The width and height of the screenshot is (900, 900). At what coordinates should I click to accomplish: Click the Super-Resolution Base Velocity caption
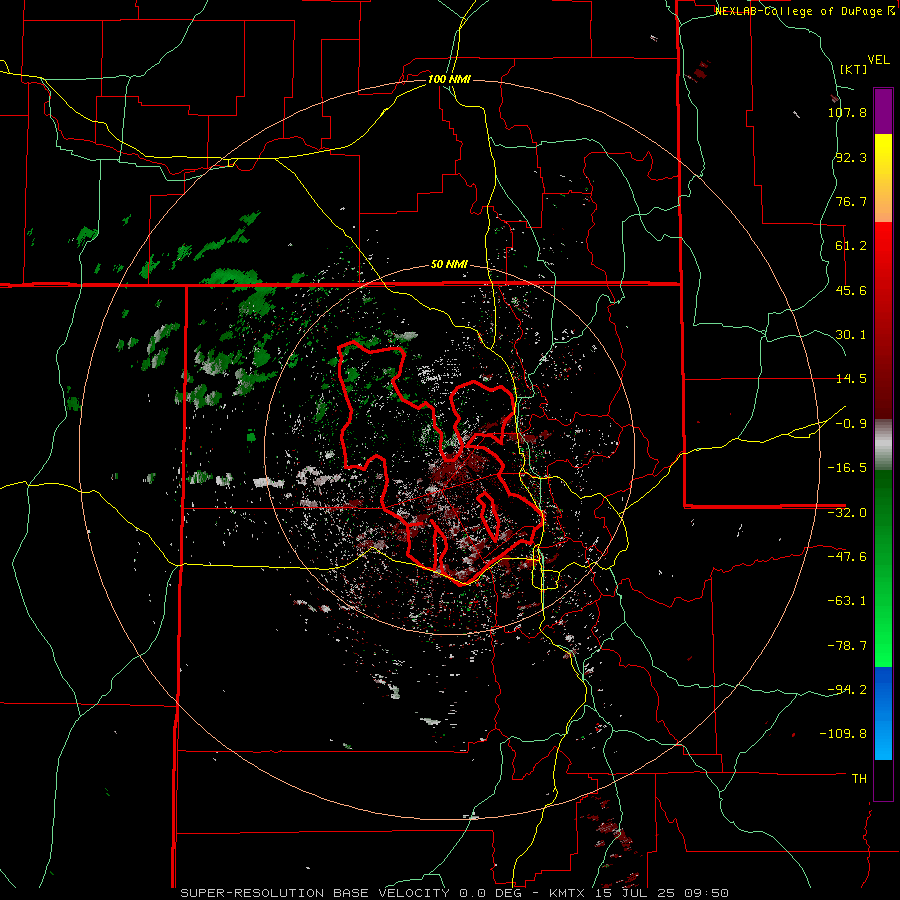[x=454, y=893]
